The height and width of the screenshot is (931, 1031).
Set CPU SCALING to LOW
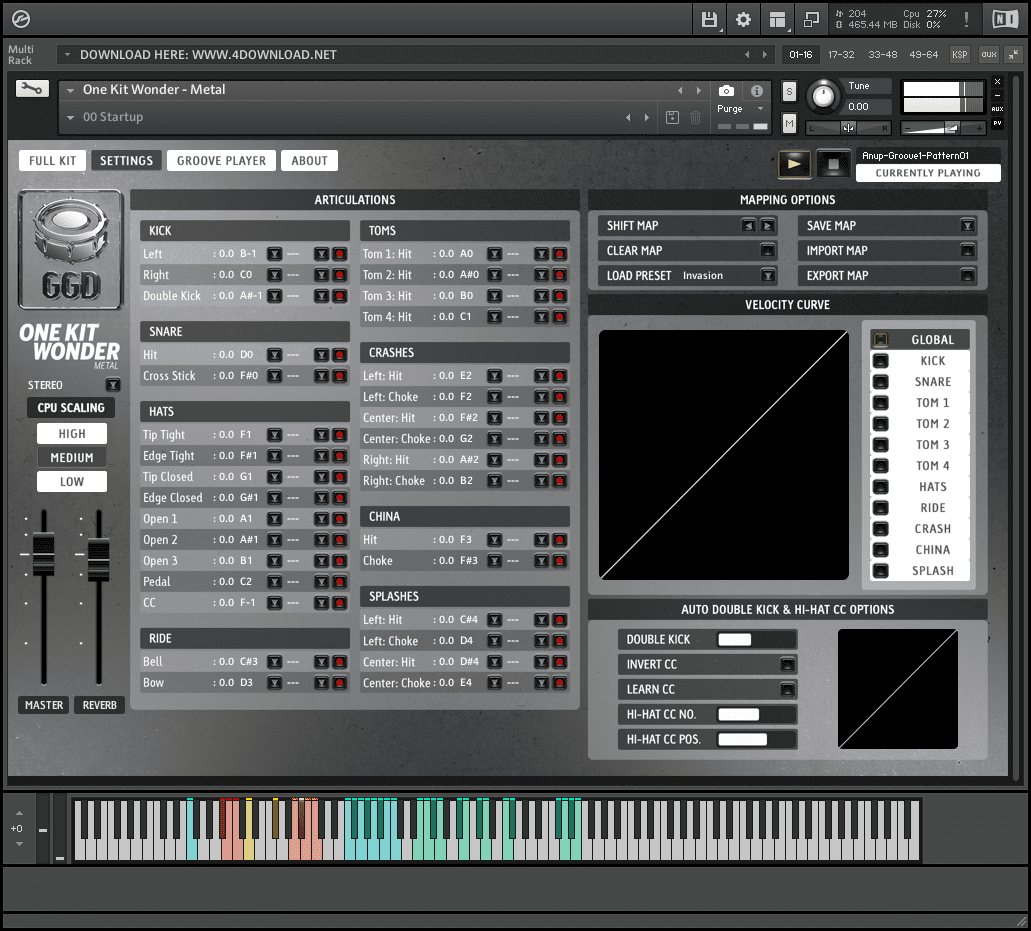71,481
